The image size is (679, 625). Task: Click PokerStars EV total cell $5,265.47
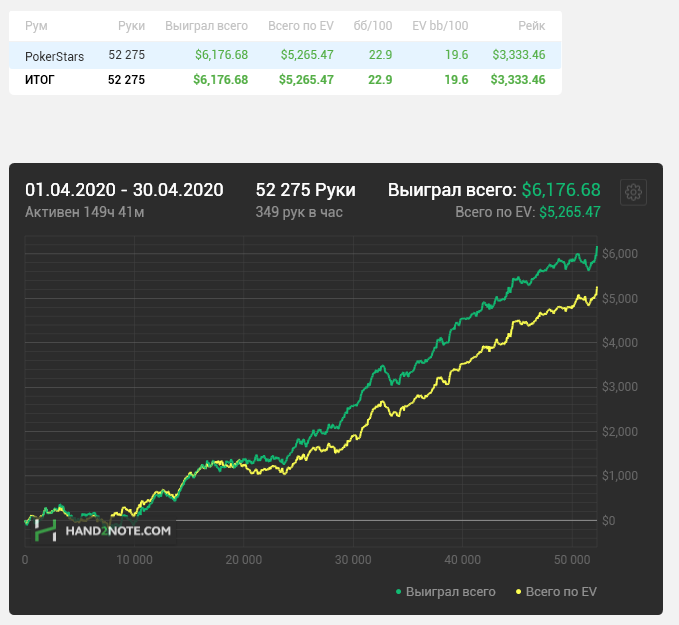(307, 55)
